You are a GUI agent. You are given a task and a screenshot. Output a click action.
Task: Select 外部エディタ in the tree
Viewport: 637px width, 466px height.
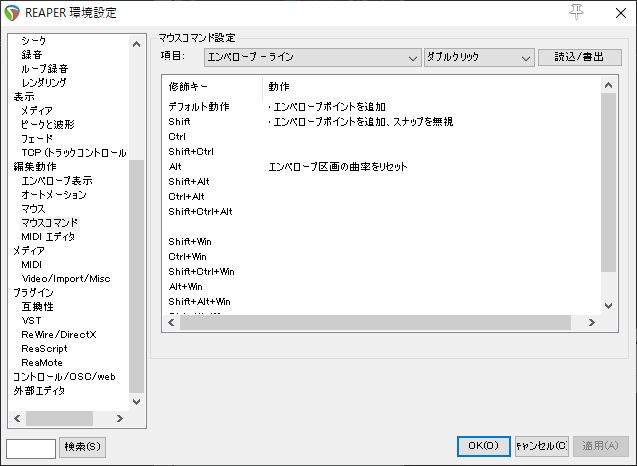coord(39,390)
